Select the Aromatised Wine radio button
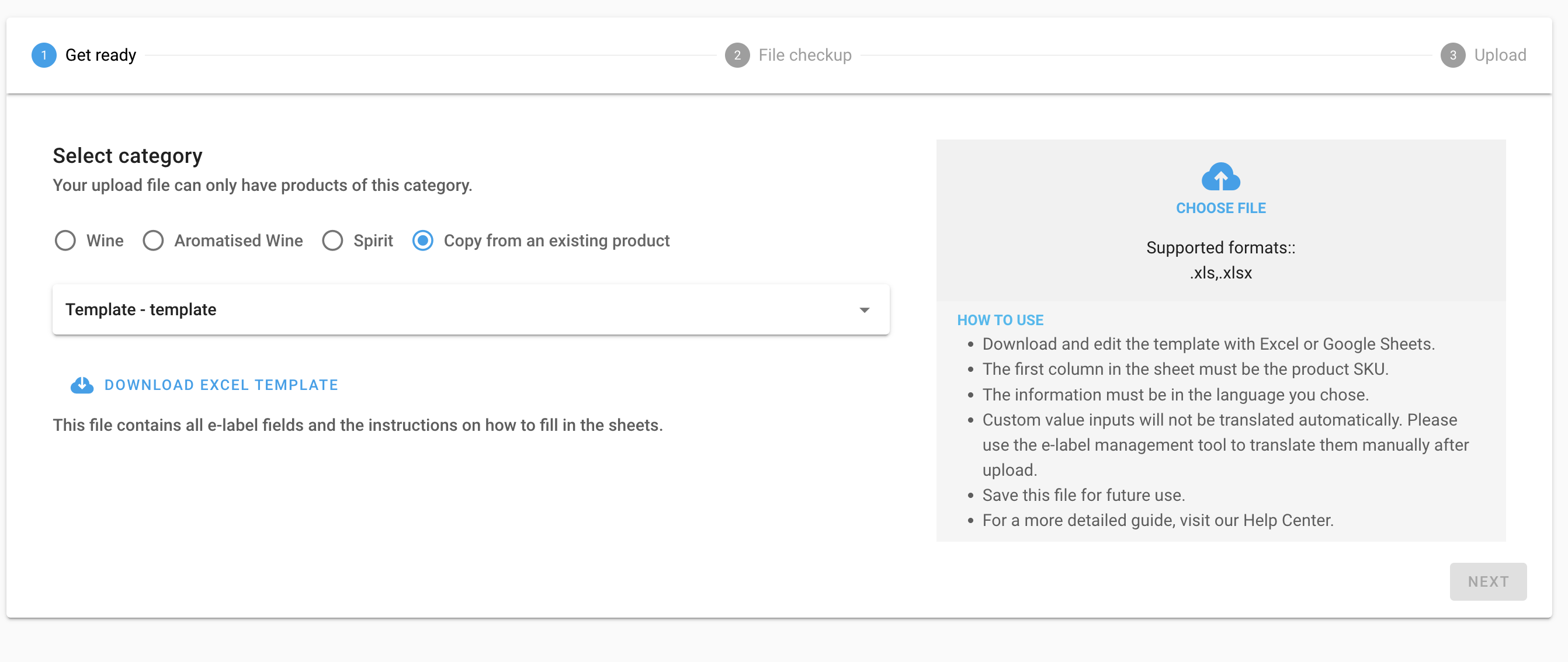 tap(153, 241)
